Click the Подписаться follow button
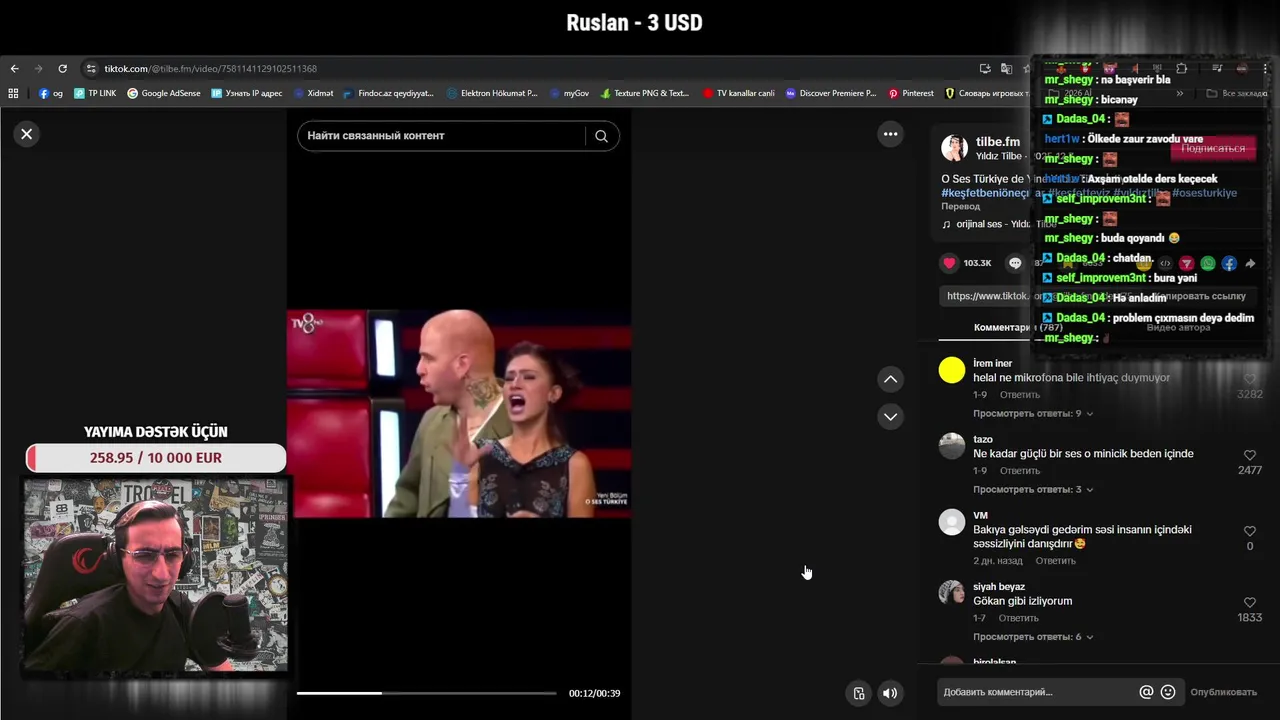Image resolution: width=1280 pixels, height=720 pixels. [x=1213, y=148]
